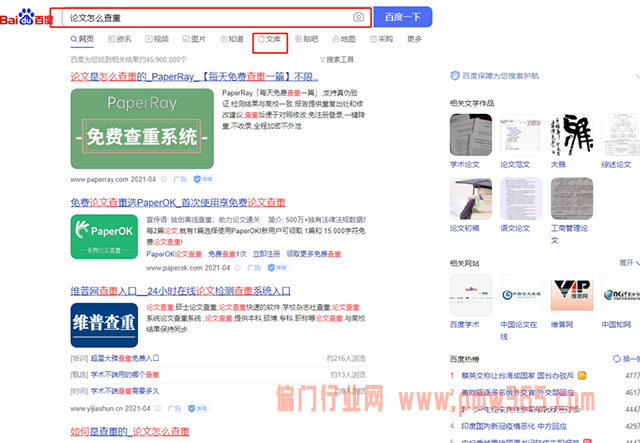Click the 保障 badge under www.yijiashun.cn

click(x=199, y=408)
